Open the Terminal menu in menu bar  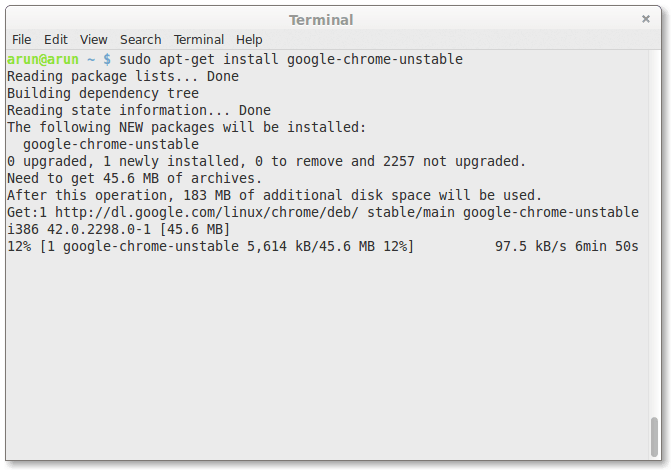click(198, 39)
